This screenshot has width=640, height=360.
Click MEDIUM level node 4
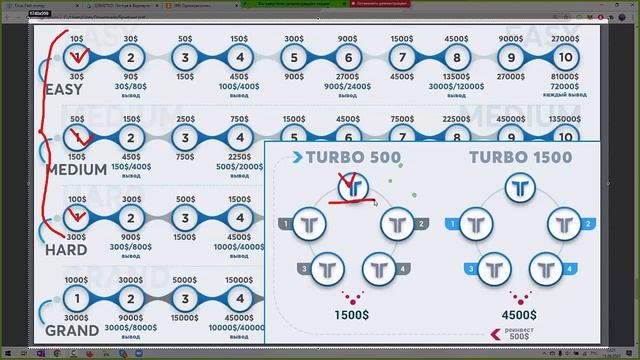[x=240, y=138]
